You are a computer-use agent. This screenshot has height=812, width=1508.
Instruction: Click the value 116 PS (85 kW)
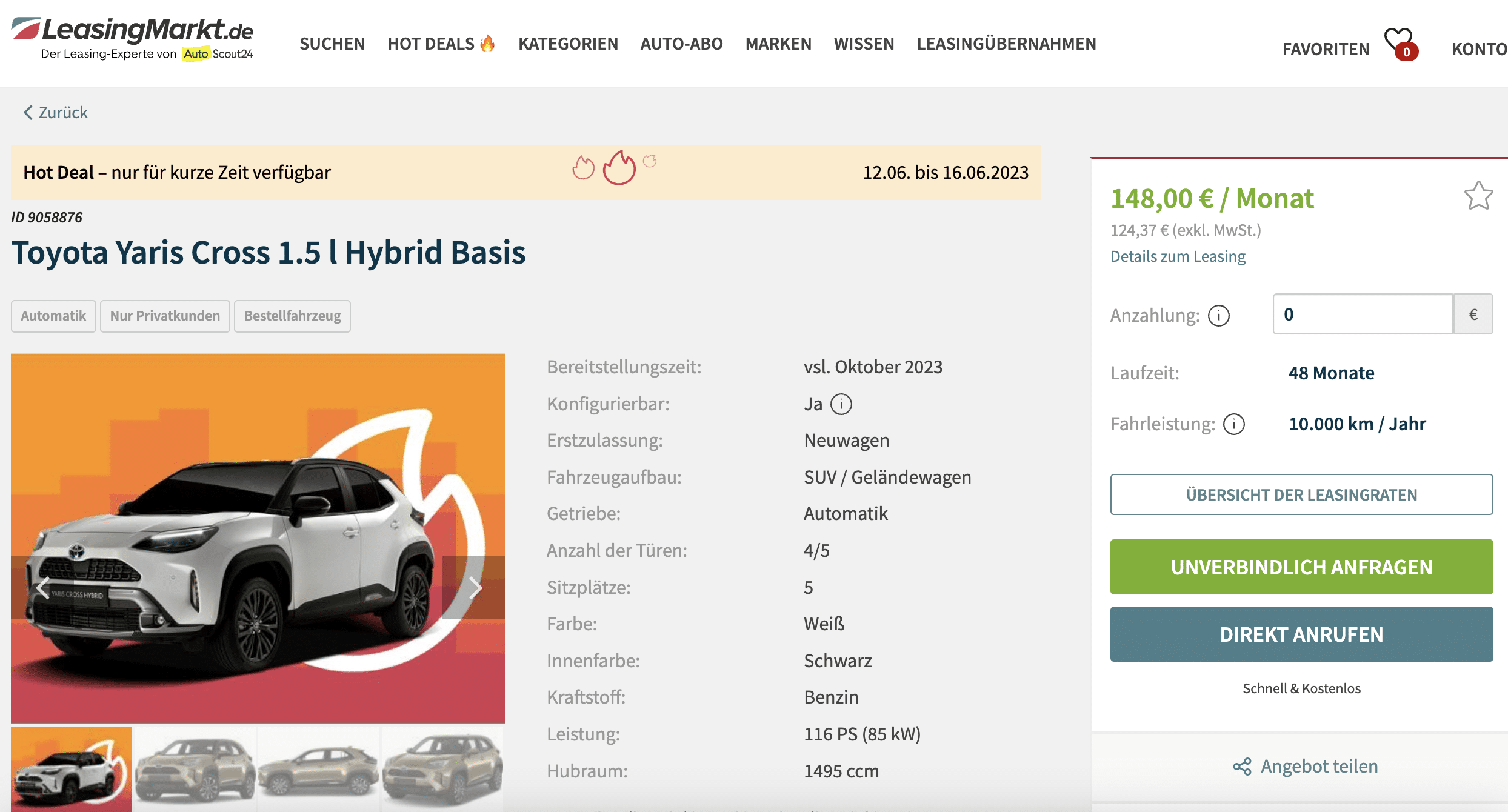click(862, 734)
